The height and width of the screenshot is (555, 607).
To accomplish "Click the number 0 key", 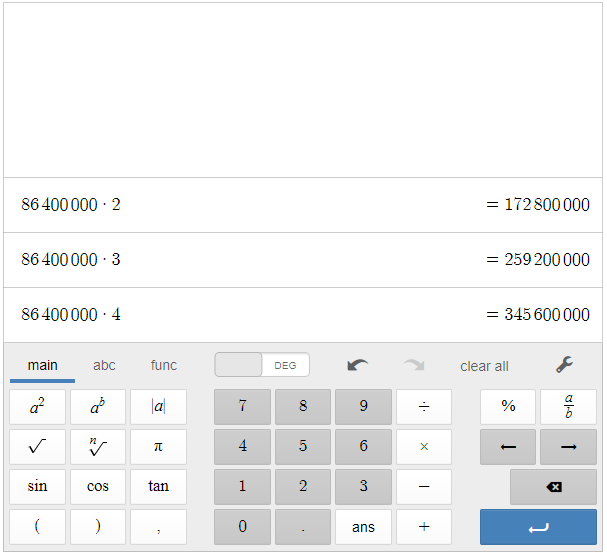I will pos(242,527).
